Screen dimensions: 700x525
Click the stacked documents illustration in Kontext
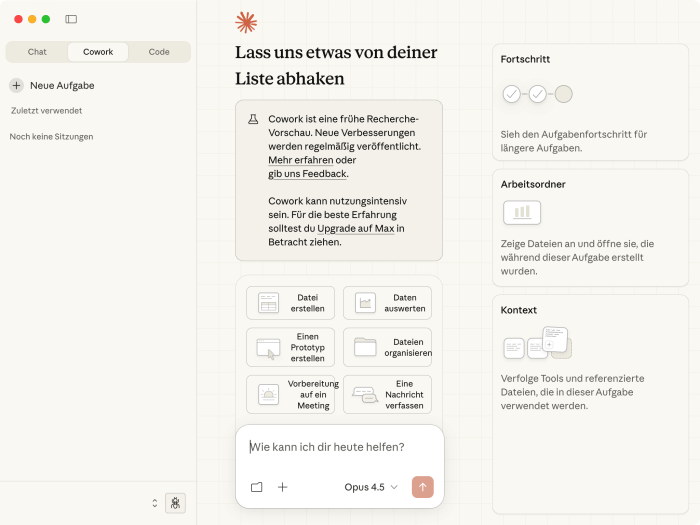(538, 343)
